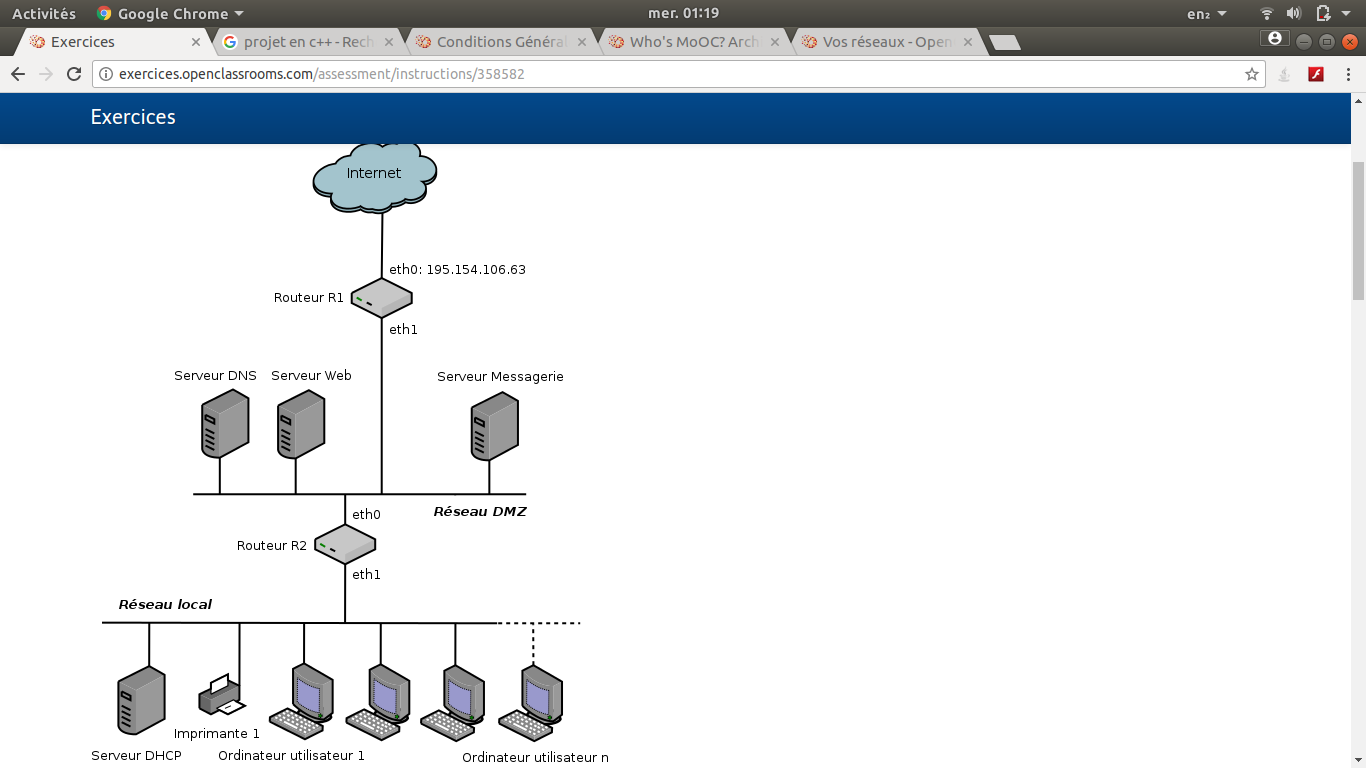Bookmark this page with the star icon
Viewport: 1366px width, 768px height.
click(x=1251, y=74)
